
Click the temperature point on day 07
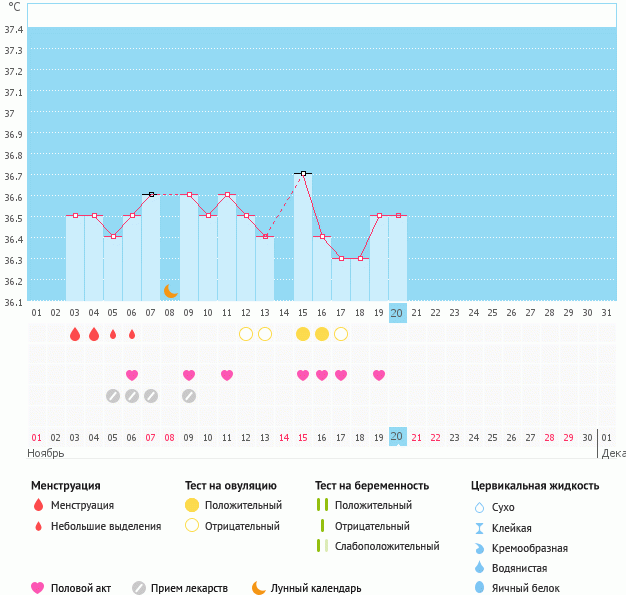(x=151, y=194)
